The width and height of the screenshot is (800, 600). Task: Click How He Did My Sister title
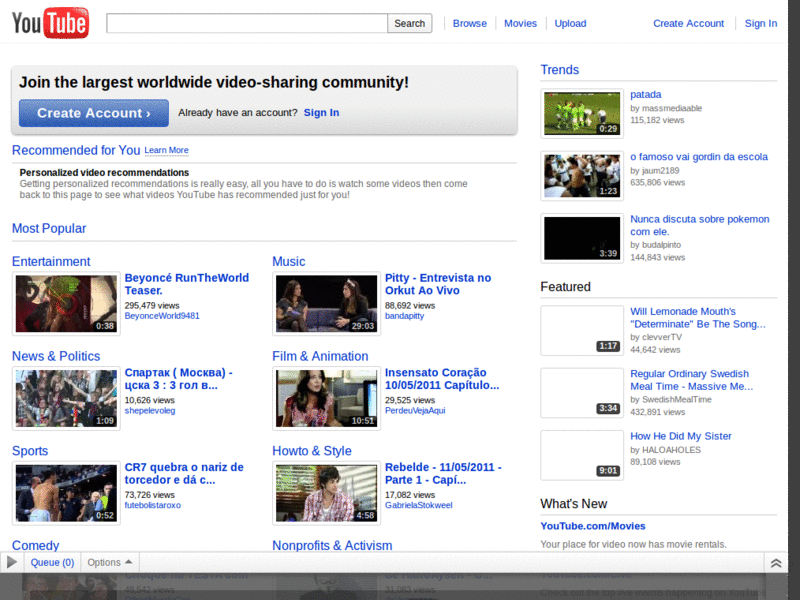pyautogui.click(x=681, y=436)
